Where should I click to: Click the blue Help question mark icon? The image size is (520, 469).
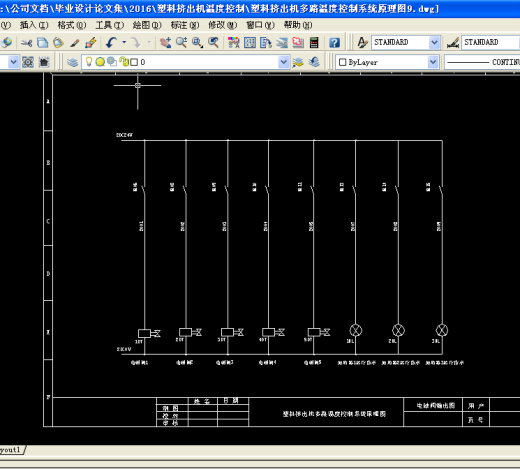click(x=334, y=43)
